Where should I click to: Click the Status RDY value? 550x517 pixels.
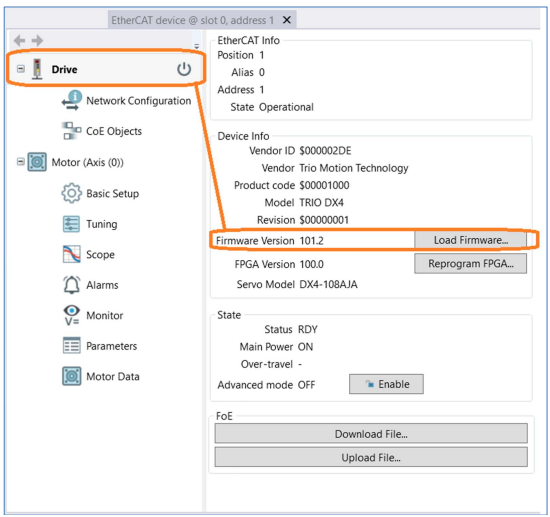click(x=308, y=330)
